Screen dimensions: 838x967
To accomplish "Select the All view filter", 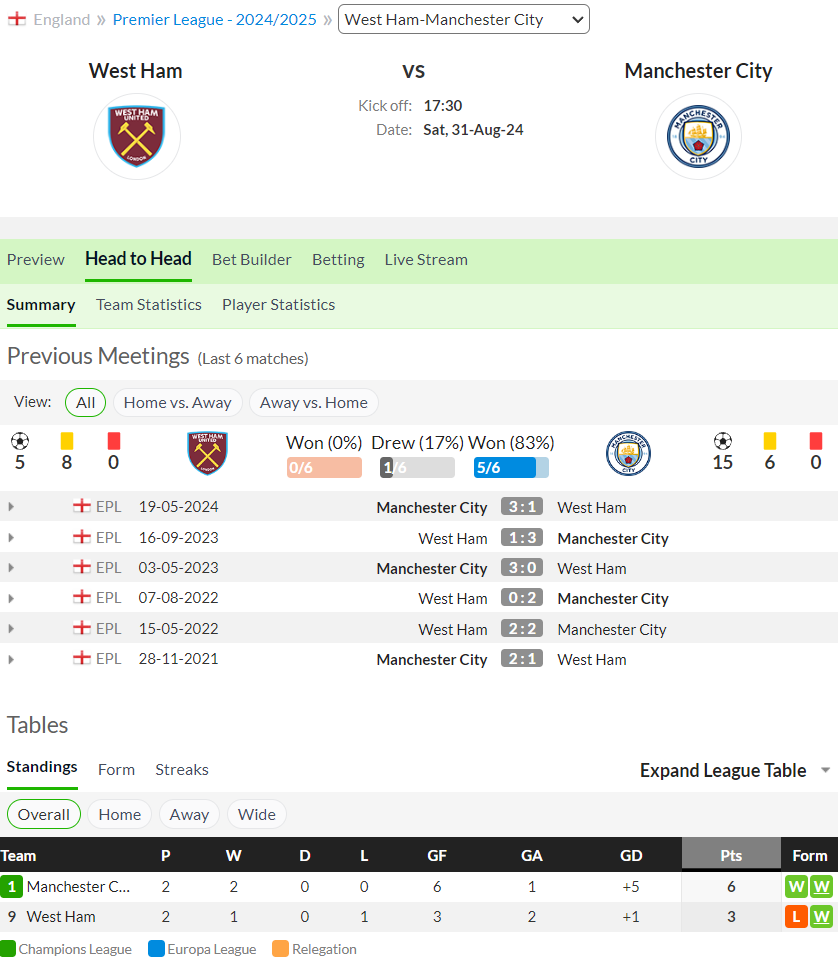I will (85, 403).
